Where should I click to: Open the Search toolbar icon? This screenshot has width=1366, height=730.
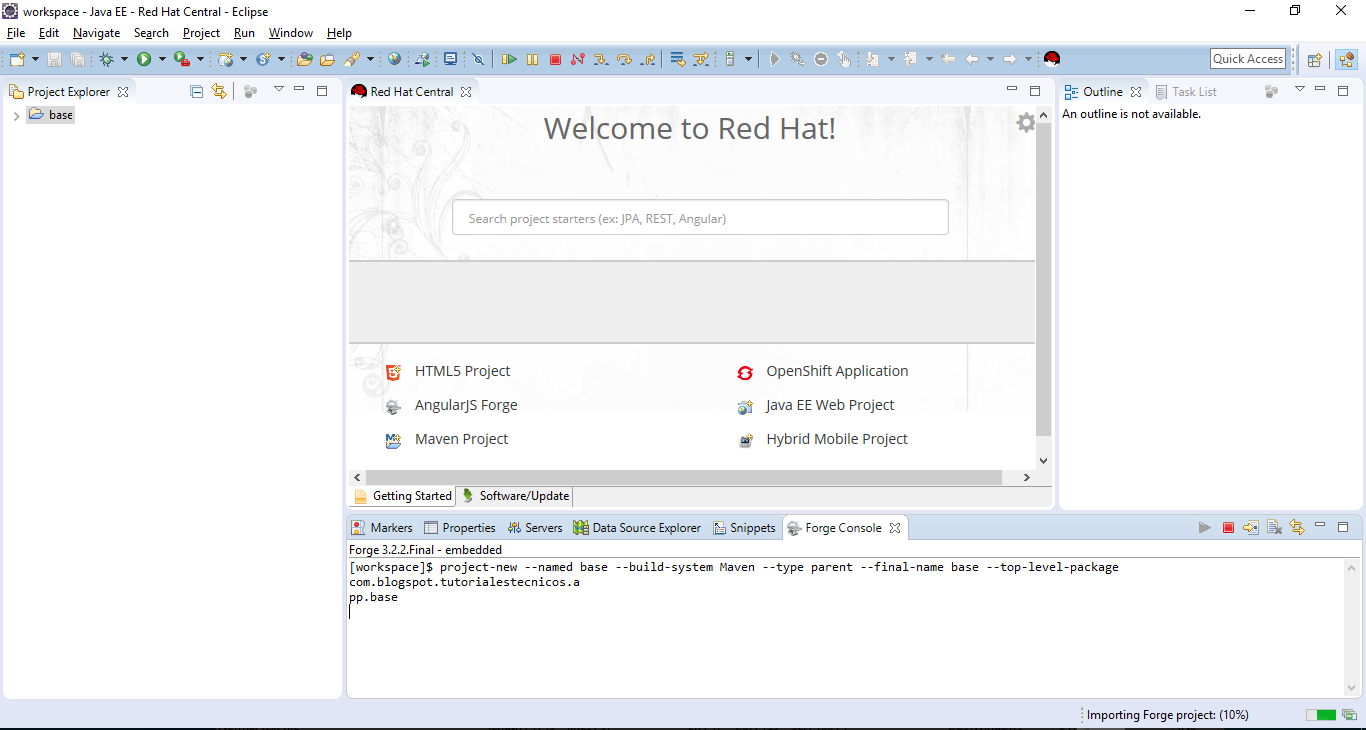click(x=357, y=59)
